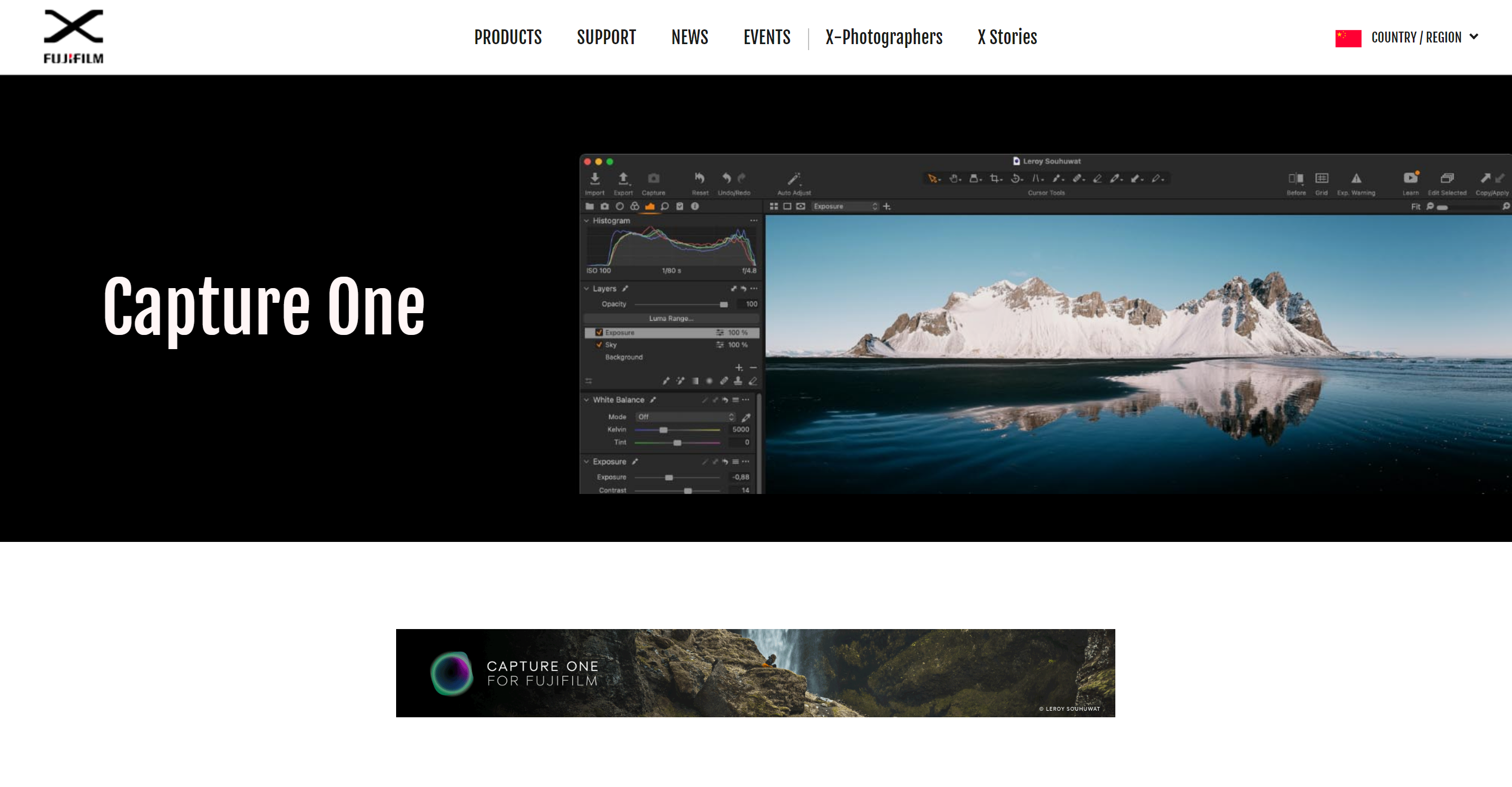The height and width of the screenshot is (787, 1512).
Task: Select the White Balance eyedropper picker
Action: click(745, 417)
